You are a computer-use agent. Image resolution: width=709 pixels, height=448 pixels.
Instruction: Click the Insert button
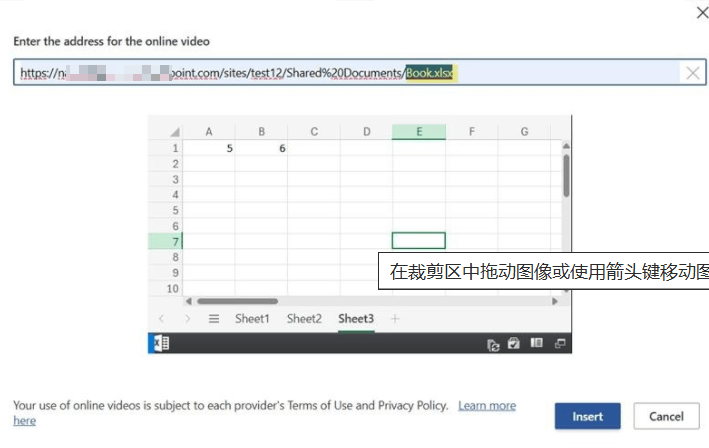(587, 416)
